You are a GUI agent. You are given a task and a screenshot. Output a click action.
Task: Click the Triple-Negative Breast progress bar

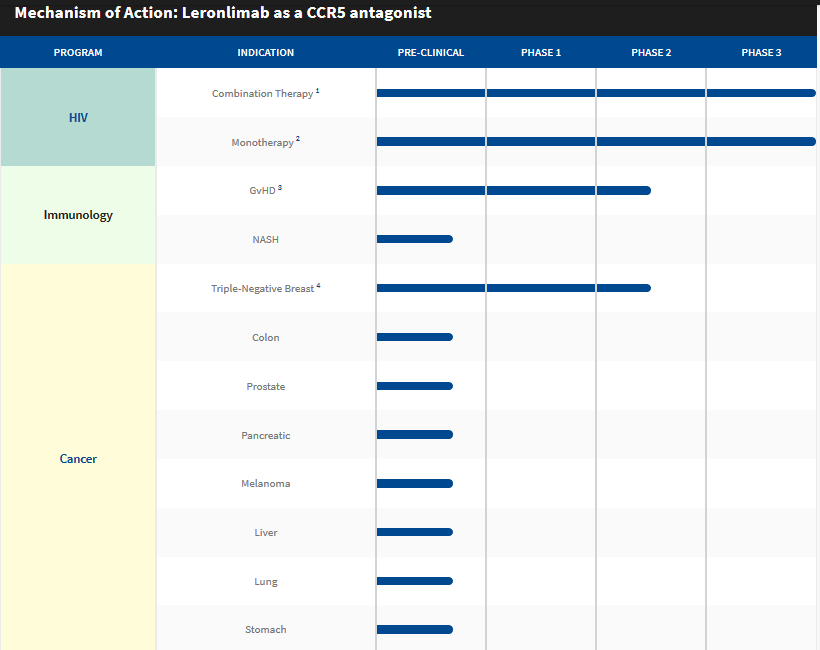pyautogui.click(x=514, y=288)
